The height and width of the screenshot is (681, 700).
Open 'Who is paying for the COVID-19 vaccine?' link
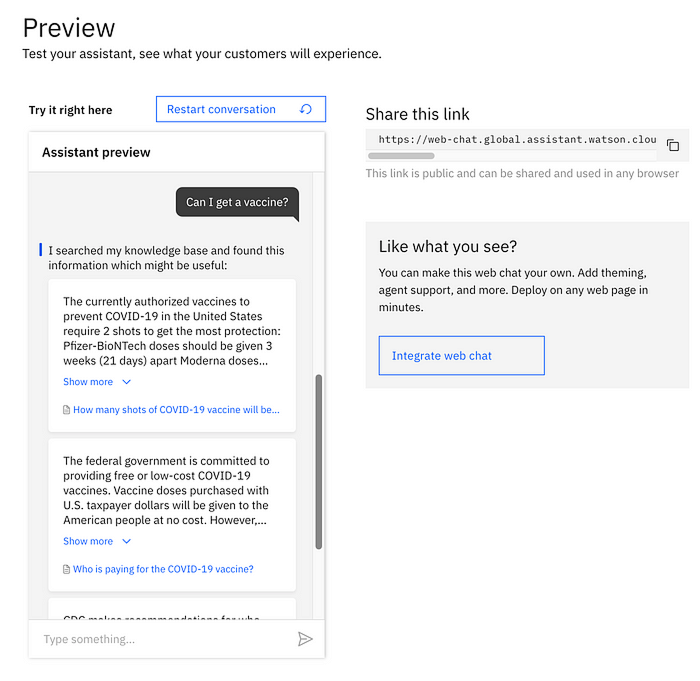(163, 569)
